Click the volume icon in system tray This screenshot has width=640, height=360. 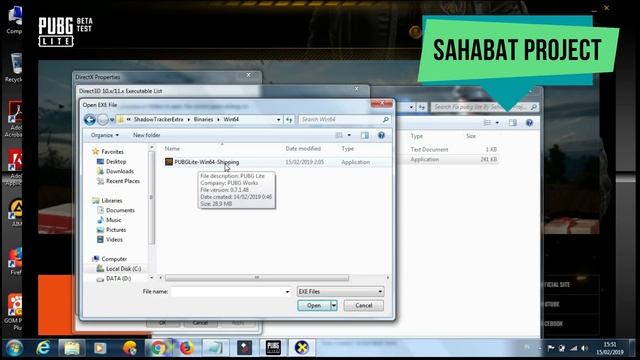tap(584, 348)
